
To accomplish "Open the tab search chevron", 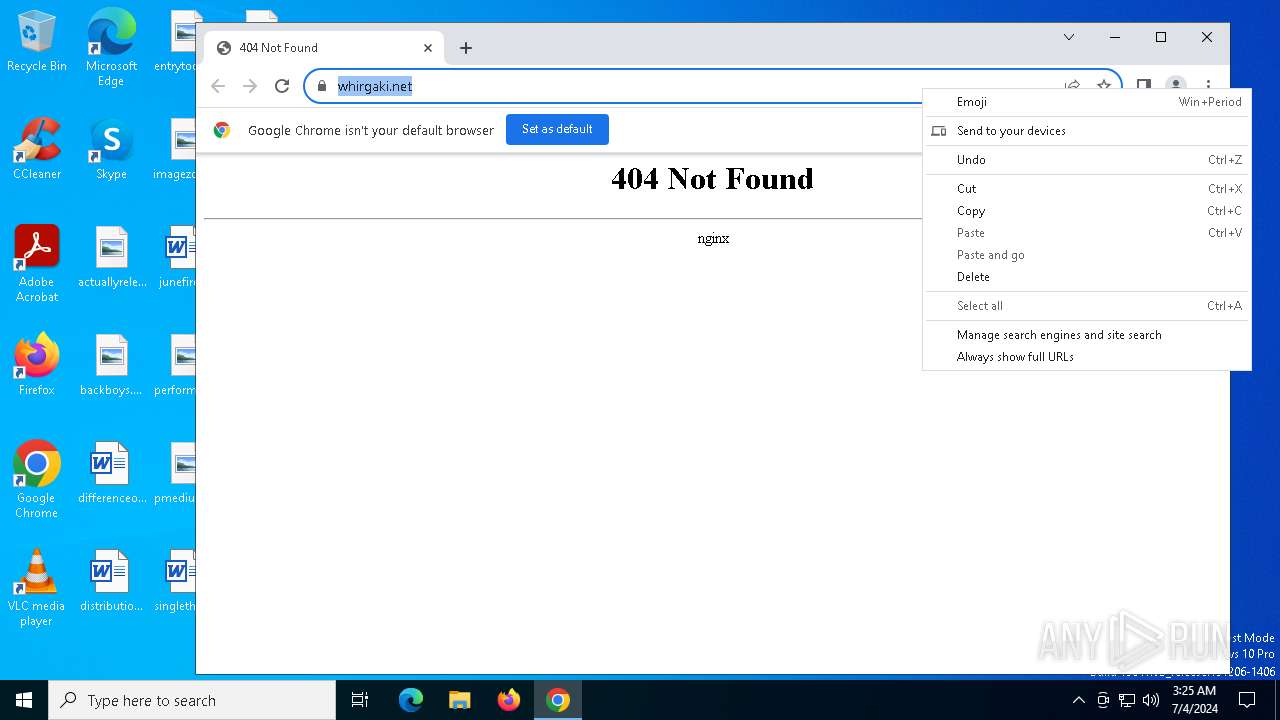I will coord(1069,37).
